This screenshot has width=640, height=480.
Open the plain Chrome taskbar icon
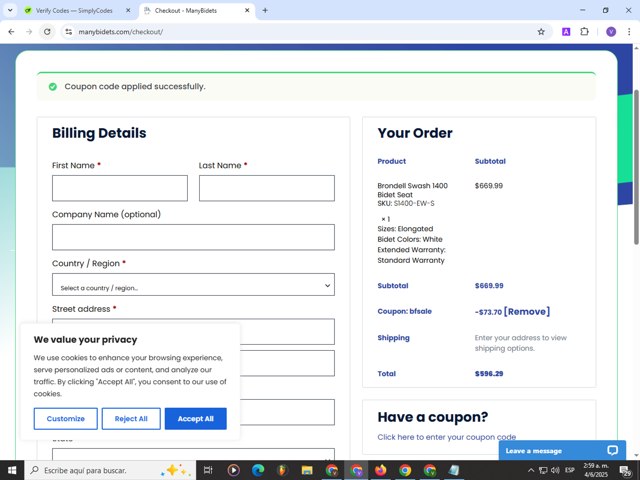(405, 470)
